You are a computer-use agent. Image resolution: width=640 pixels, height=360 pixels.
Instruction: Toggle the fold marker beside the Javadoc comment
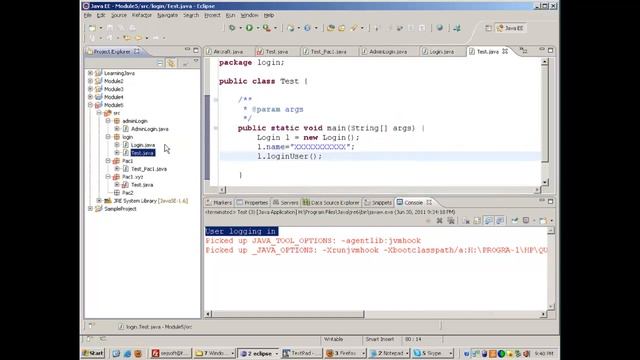point(216,100)
